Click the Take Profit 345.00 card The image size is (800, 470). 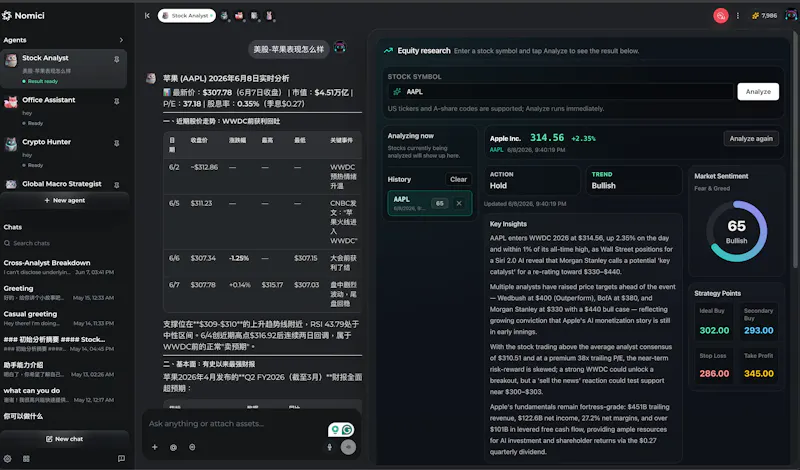pos(759,366)
